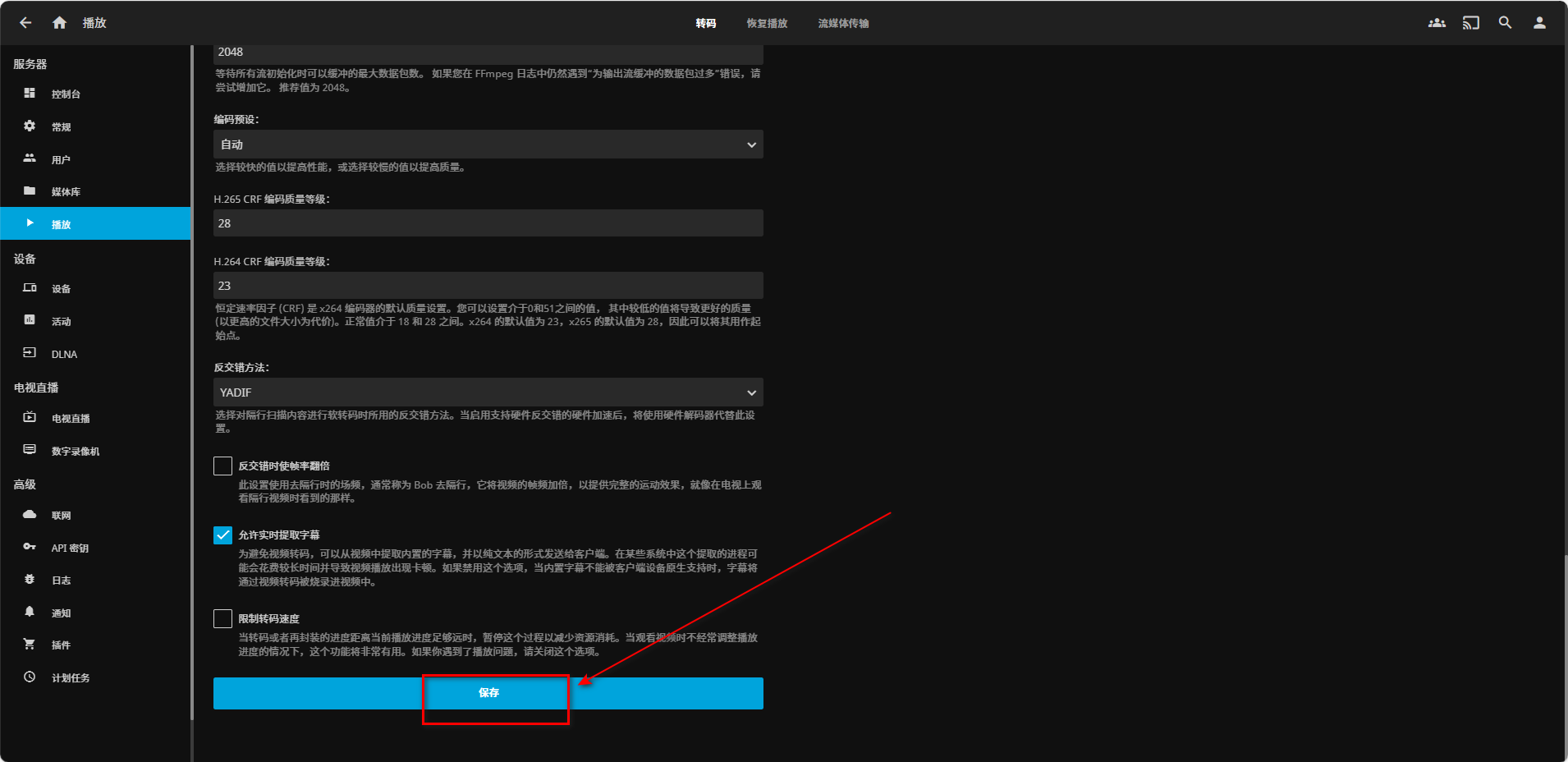The height and width of the screenshot is (762, 1568).
Task: Click the H.265 CRF quality field
Action: 488,223
